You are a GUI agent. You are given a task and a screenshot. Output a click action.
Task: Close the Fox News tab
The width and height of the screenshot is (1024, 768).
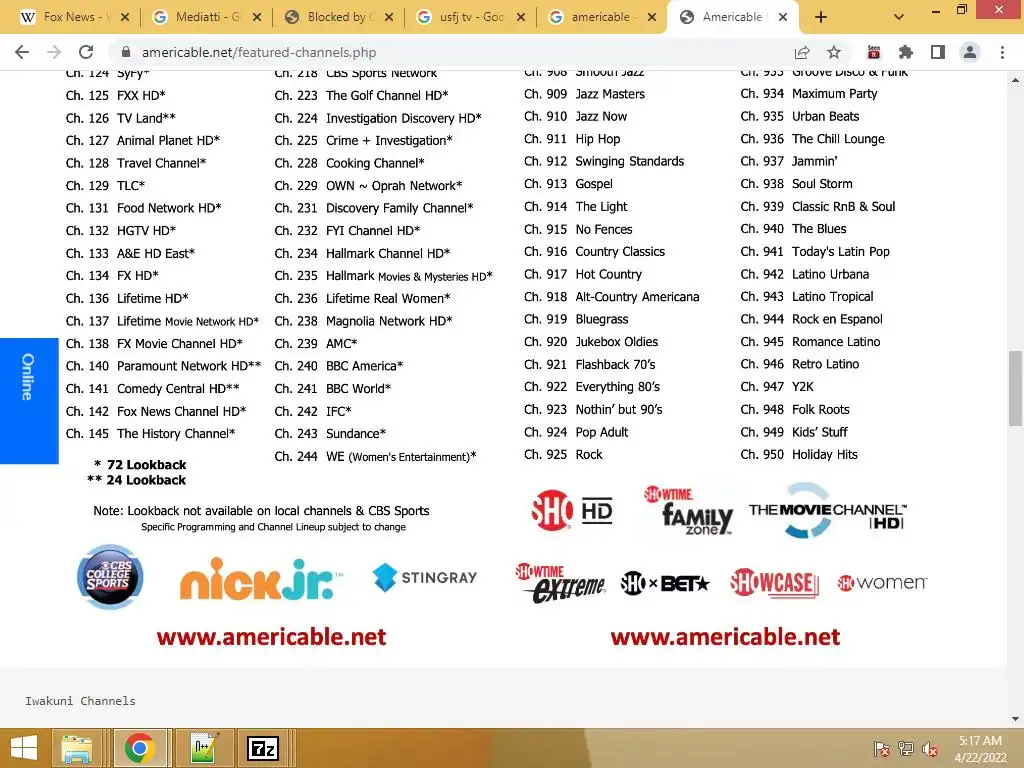click(x=125, y=18)
